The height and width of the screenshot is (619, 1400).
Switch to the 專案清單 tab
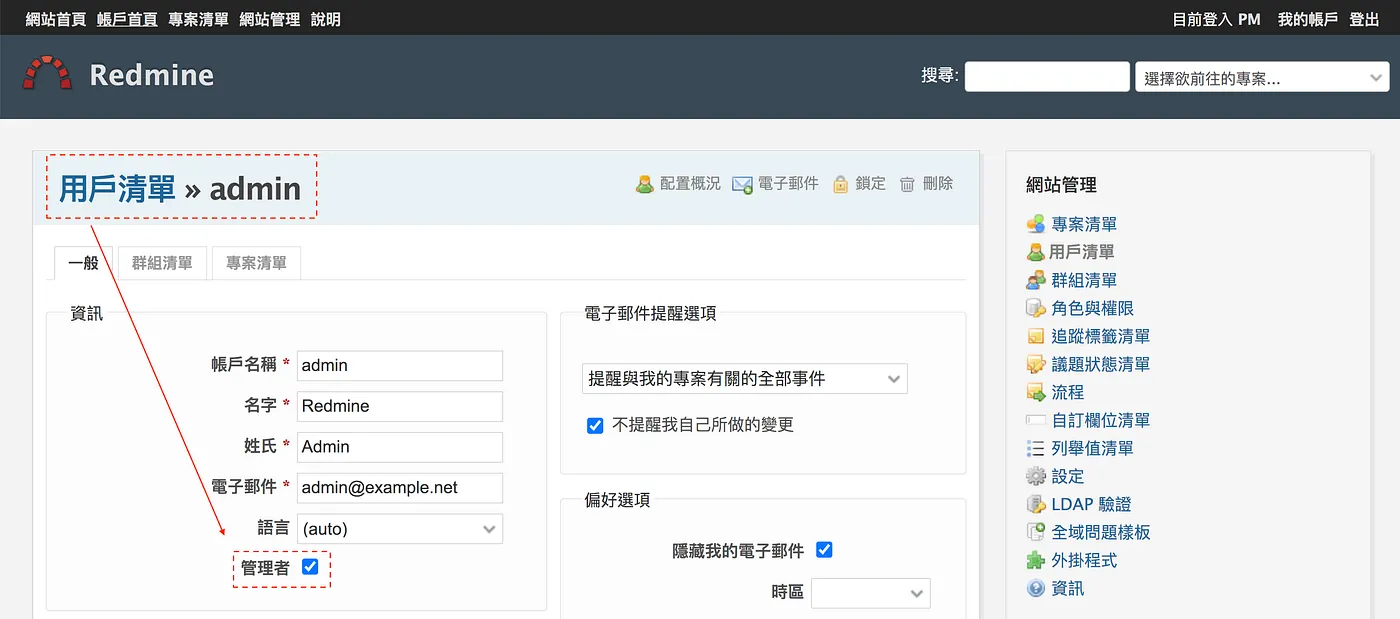coord(256,263)
